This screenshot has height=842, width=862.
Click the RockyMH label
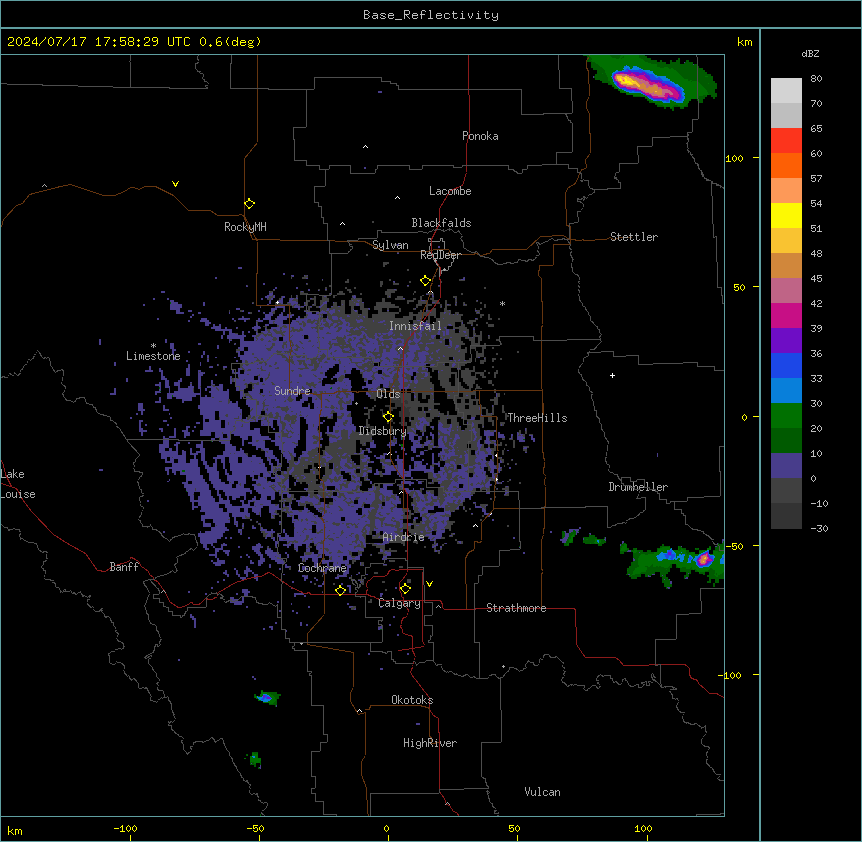[245, 227]
